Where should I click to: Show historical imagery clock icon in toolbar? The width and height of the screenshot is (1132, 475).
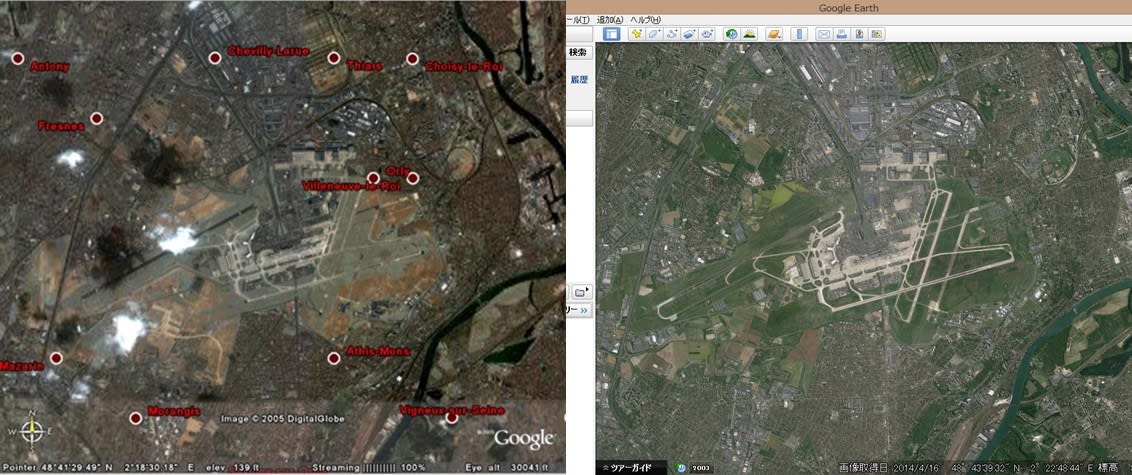(x=732, y=34)
